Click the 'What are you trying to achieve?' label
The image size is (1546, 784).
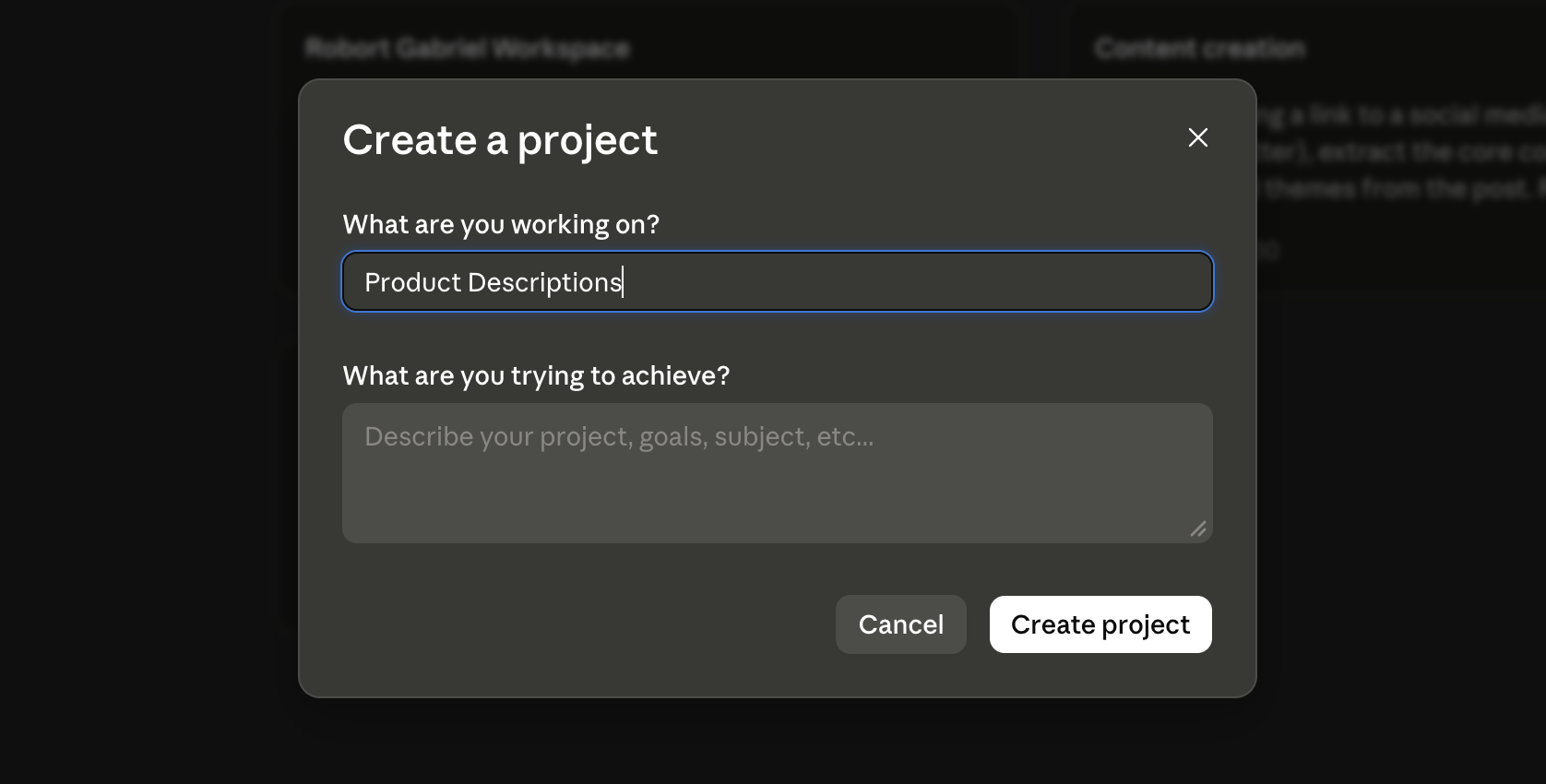pos(536,375)
